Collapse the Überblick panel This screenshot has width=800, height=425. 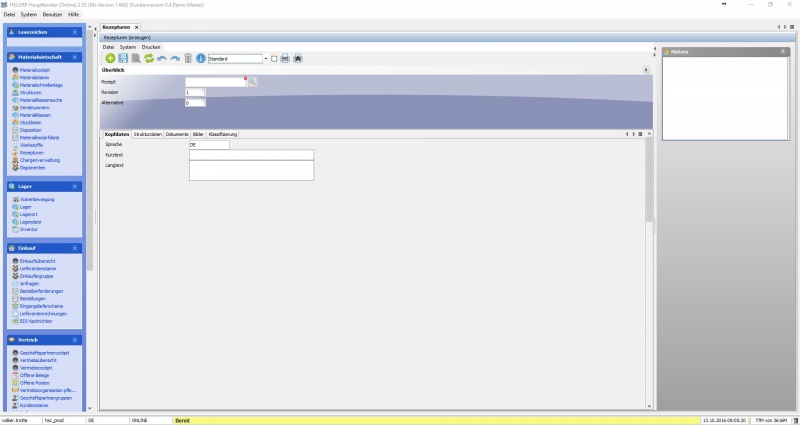click(x=646, y=70)
